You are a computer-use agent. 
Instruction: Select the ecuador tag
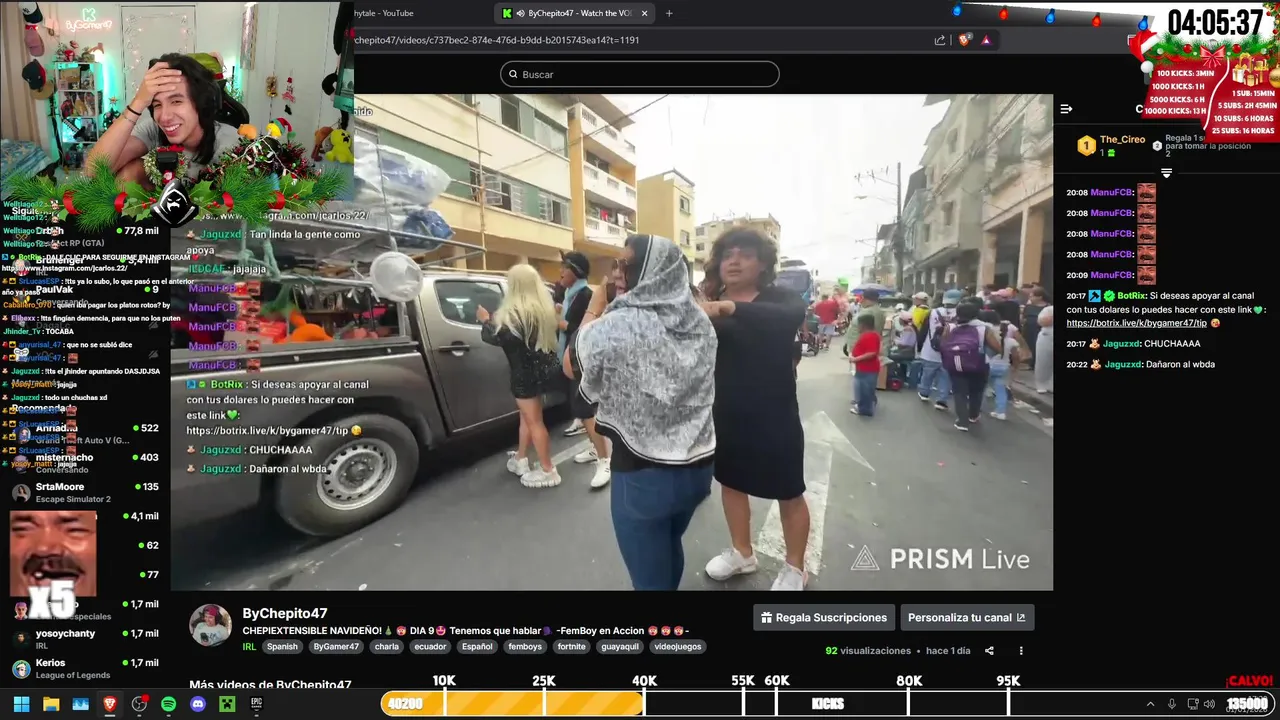pyautogui.click(x=430, y=647)
